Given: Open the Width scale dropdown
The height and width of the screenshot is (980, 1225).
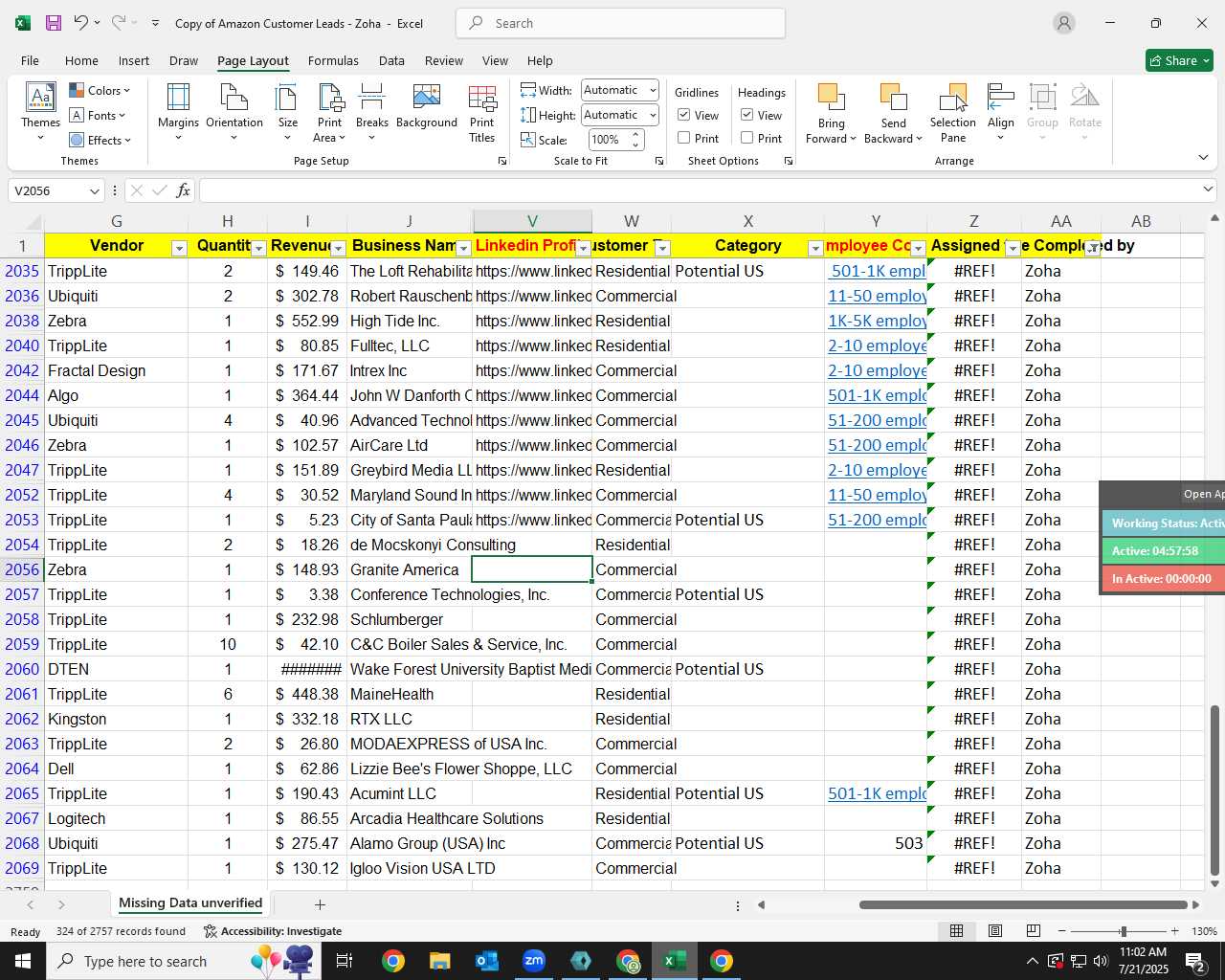Looking at the screenshot, I should click(x=653, y=90).
